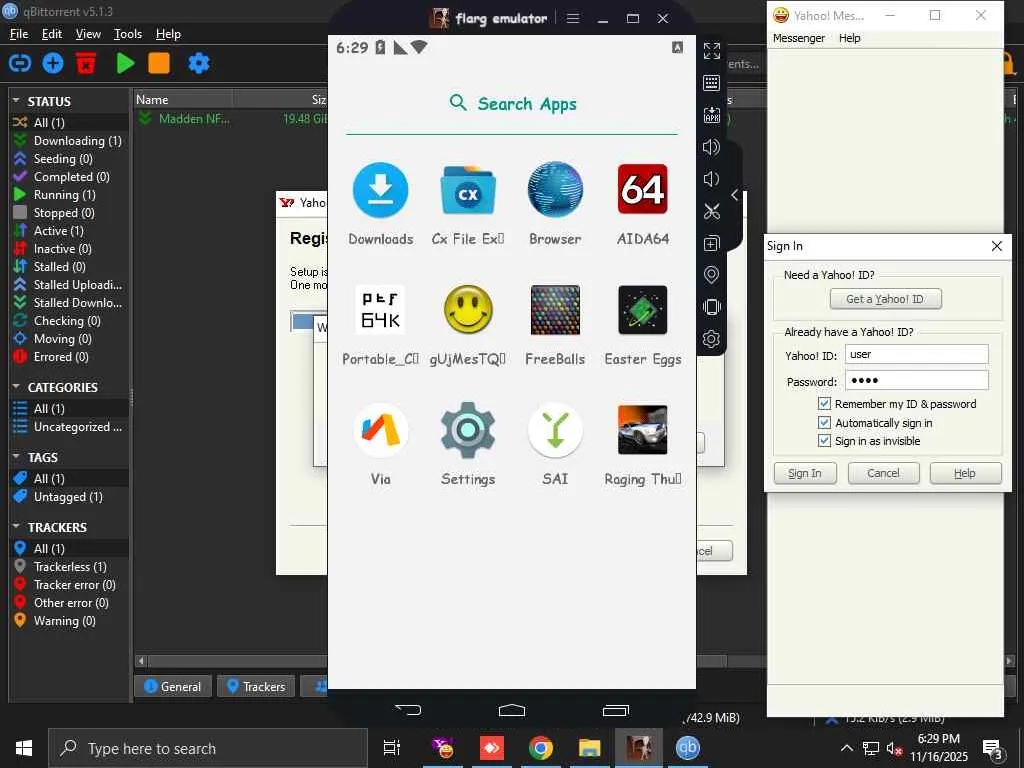The width and height of the screenshot is (1024, 768).
Task: Open the emulator hamburger menu
Action: [x=573, y=18]
